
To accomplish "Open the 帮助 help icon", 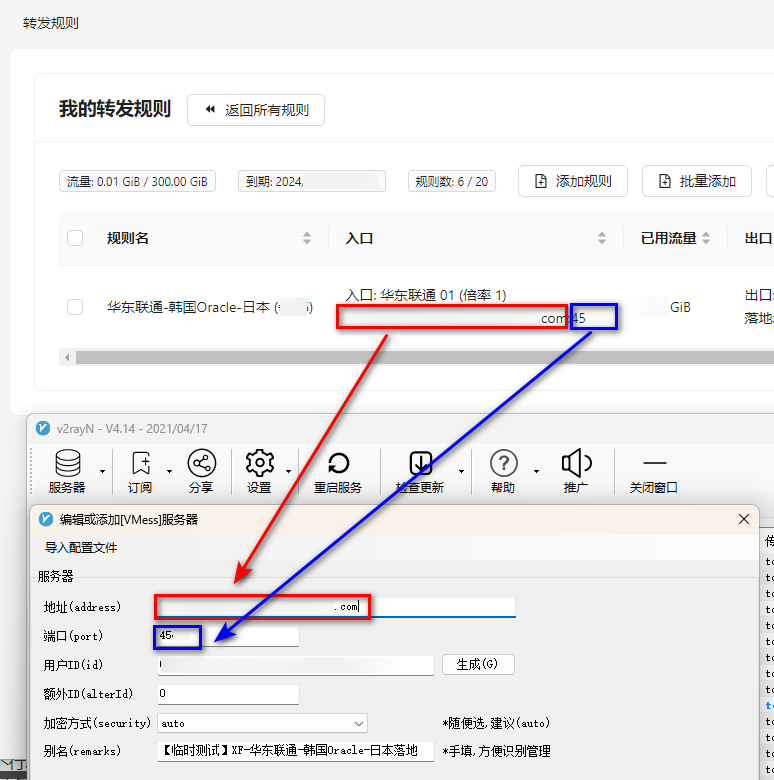I will coord(503,470).
